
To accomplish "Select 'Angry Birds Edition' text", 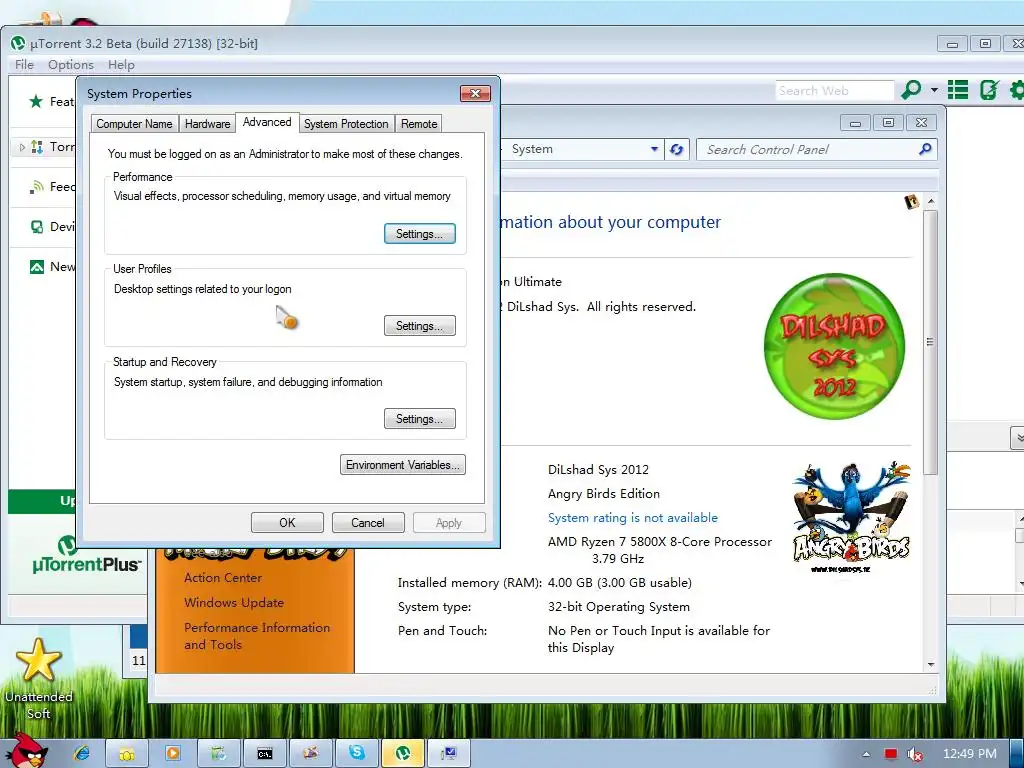I will (603, 494).
